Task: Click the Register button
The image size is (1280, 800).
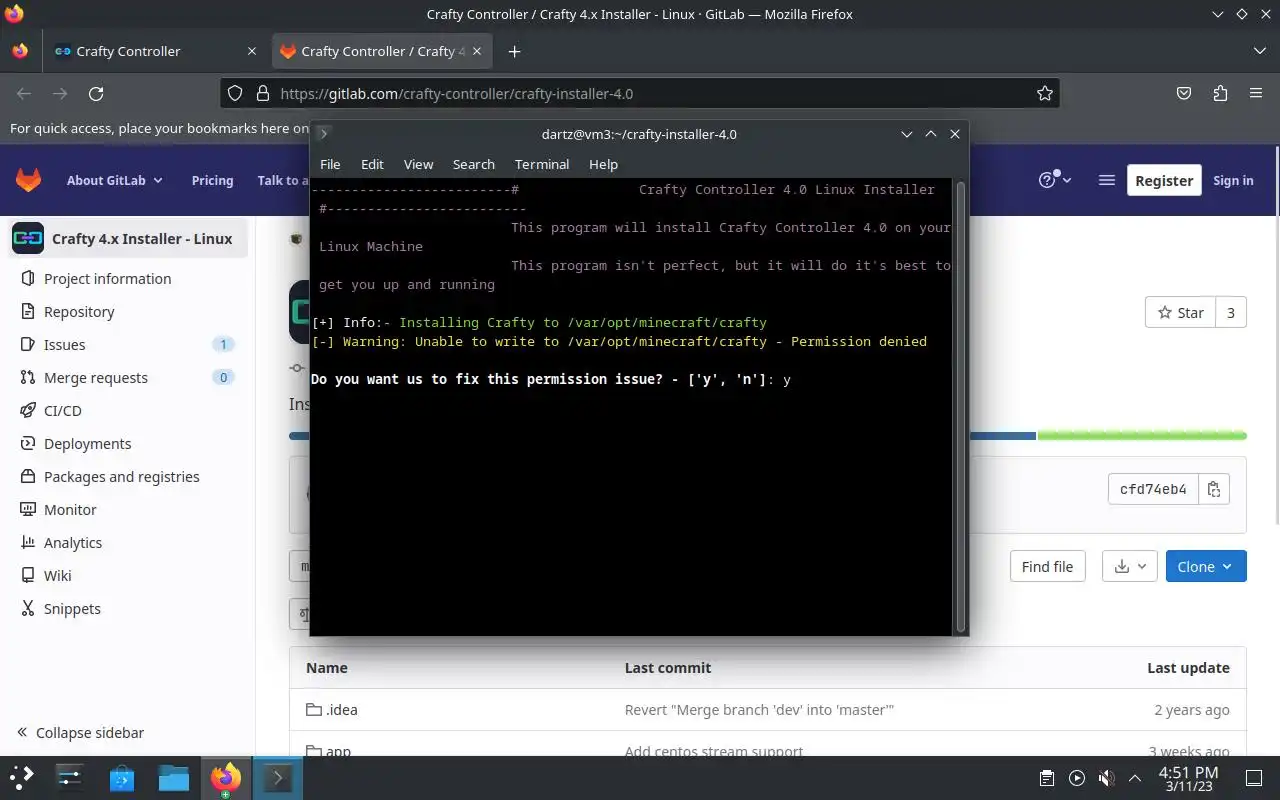Action: tap(1164, 180)
